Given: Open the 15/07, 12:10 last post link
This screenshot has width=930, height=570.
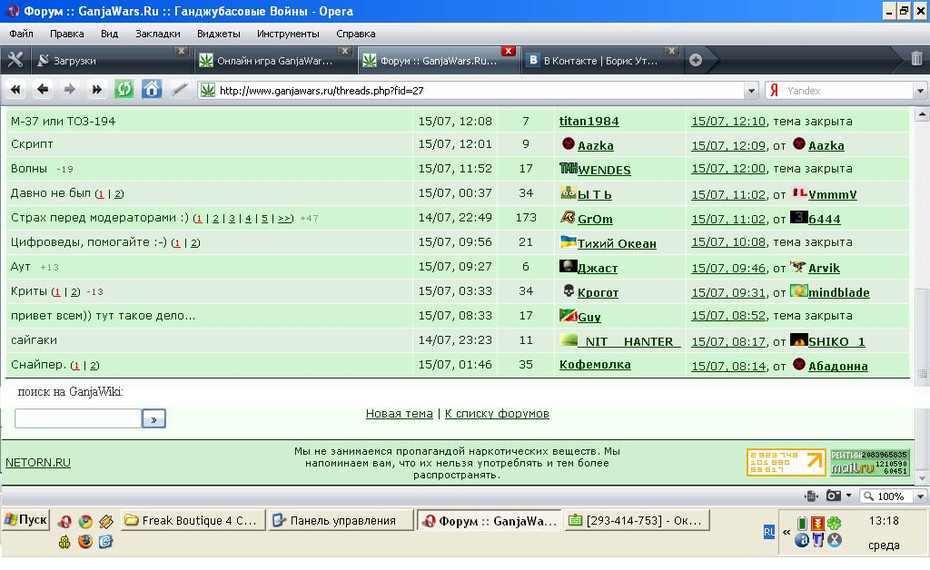Looking at the screenshot, I should 728,121.
